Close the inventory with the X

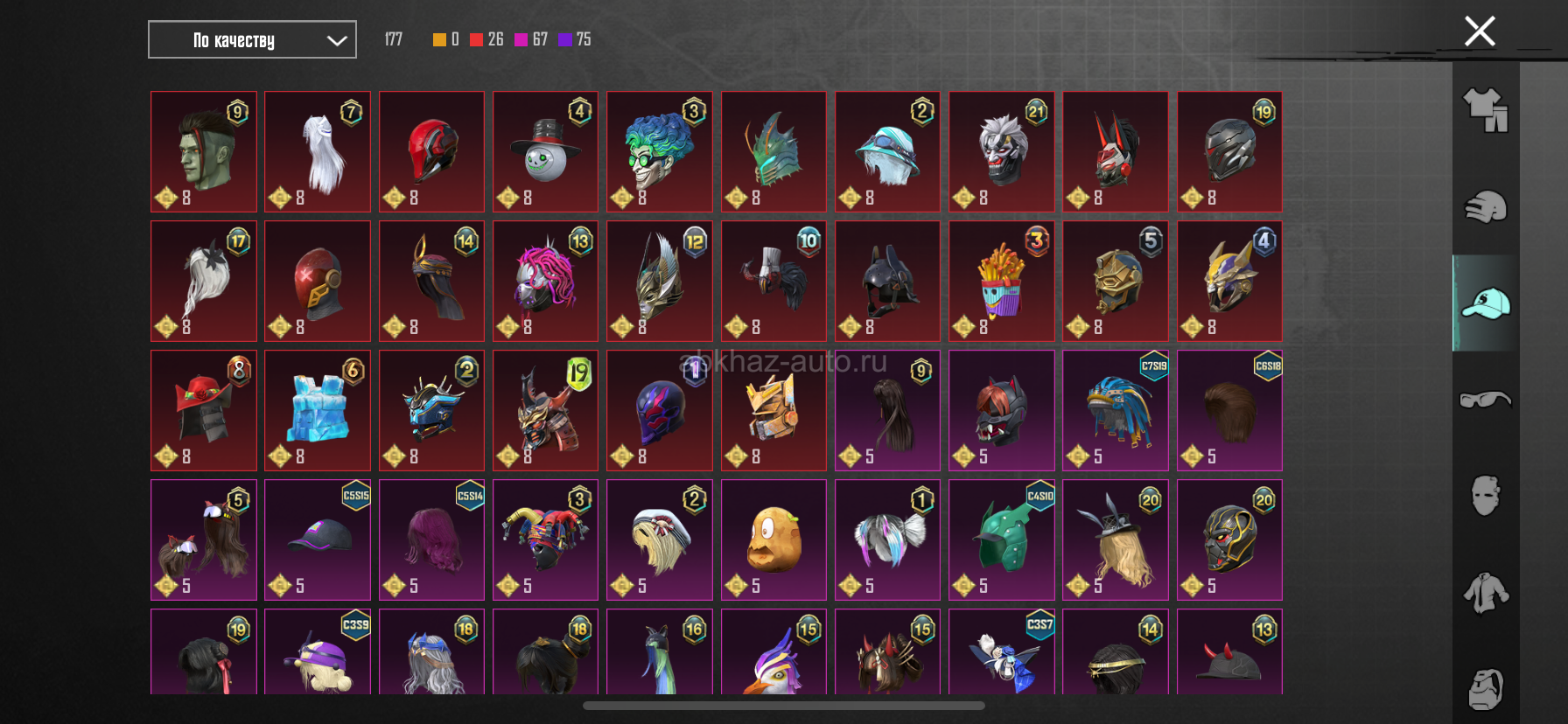[x=1480, y=31]
